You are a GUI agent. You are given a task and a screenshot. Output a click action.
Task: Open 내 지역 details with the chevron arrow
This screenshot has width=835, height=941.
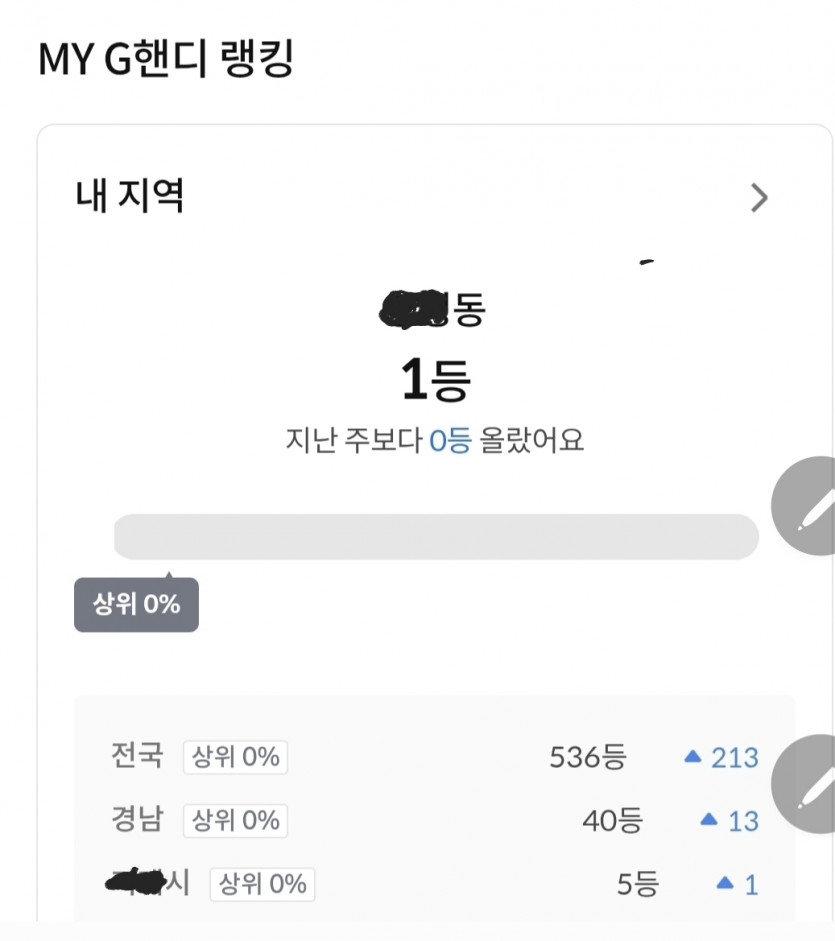tap(759, 198)
